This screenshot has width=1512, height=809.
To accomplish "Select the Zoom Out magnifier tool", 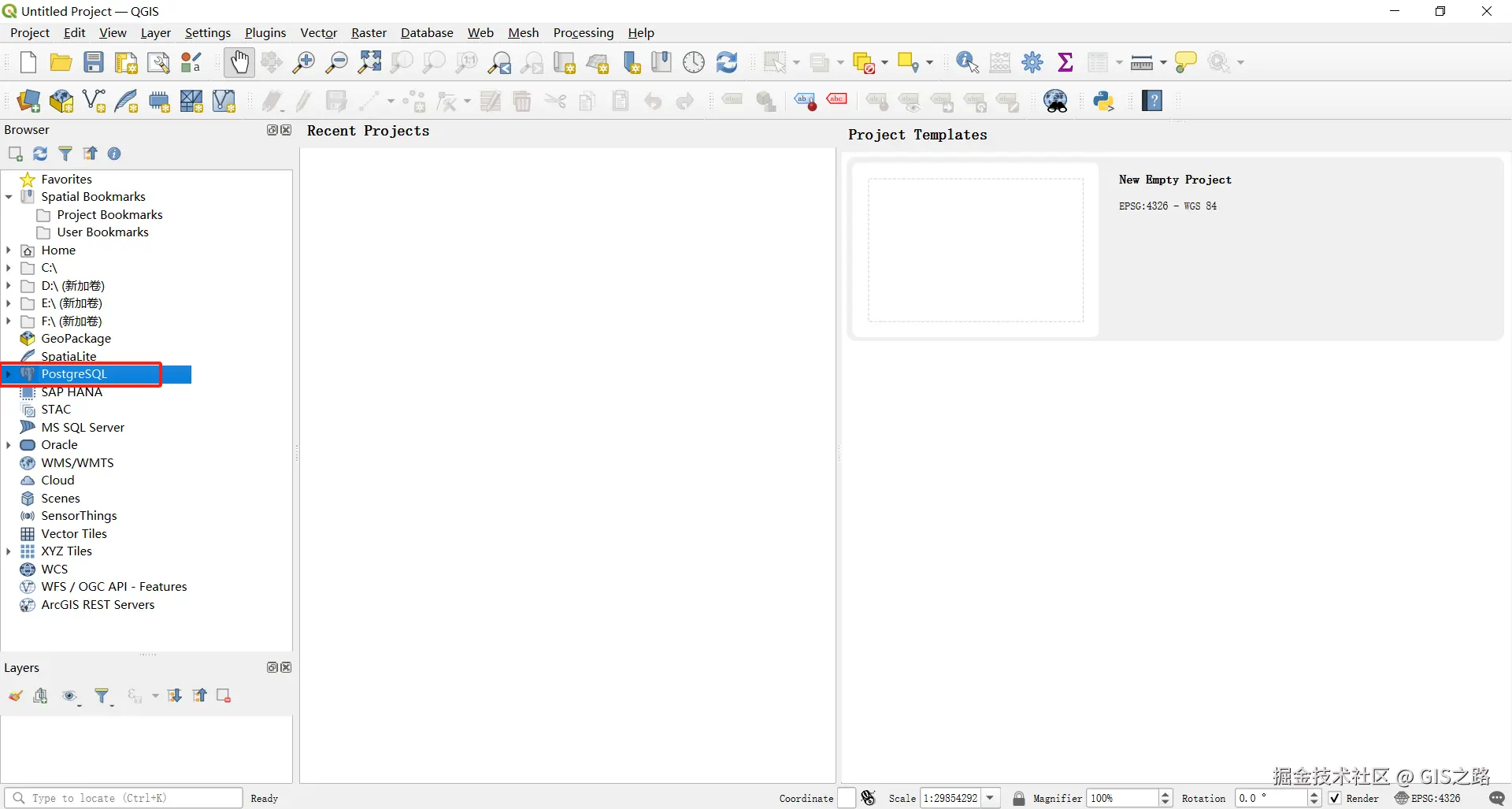I will point(336,62).
